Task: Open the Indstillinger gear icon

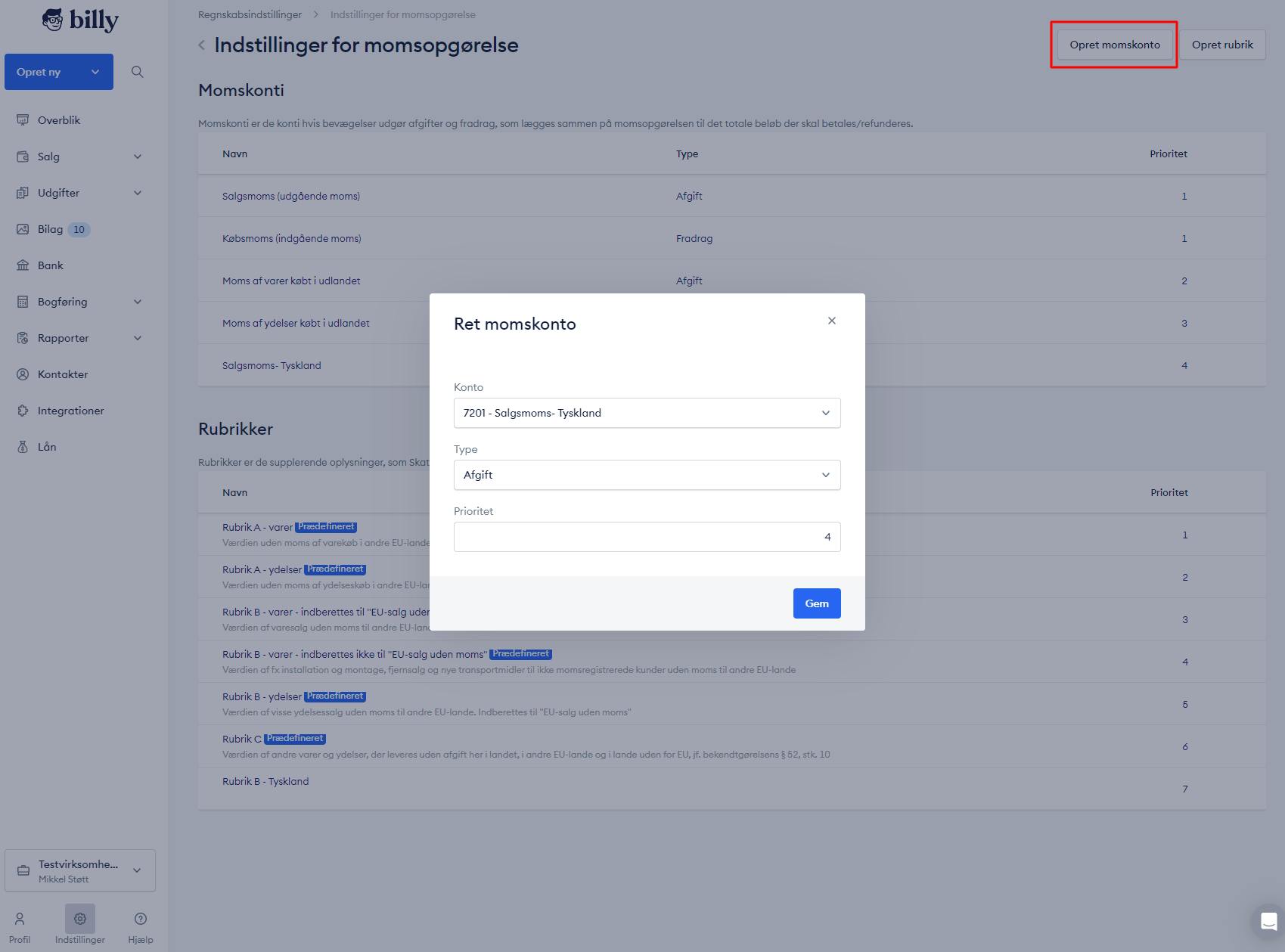Action: click(x=80, y=919)
